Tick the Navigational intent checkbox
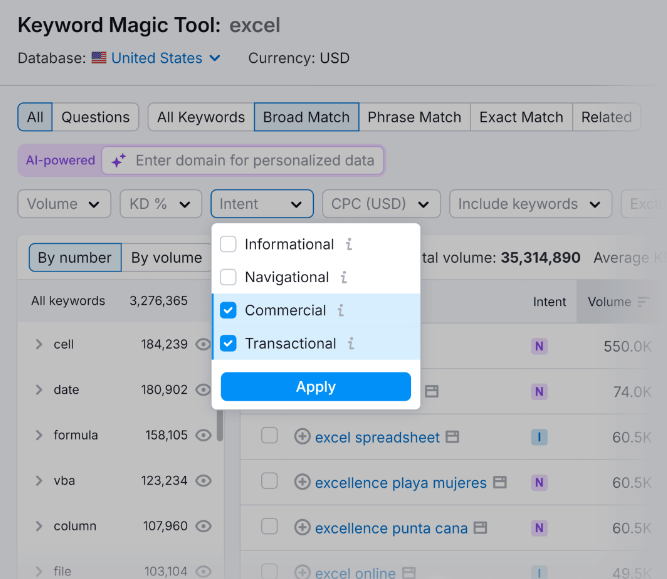This screenshot has height=579, width=667. click(x=228, y=277)
